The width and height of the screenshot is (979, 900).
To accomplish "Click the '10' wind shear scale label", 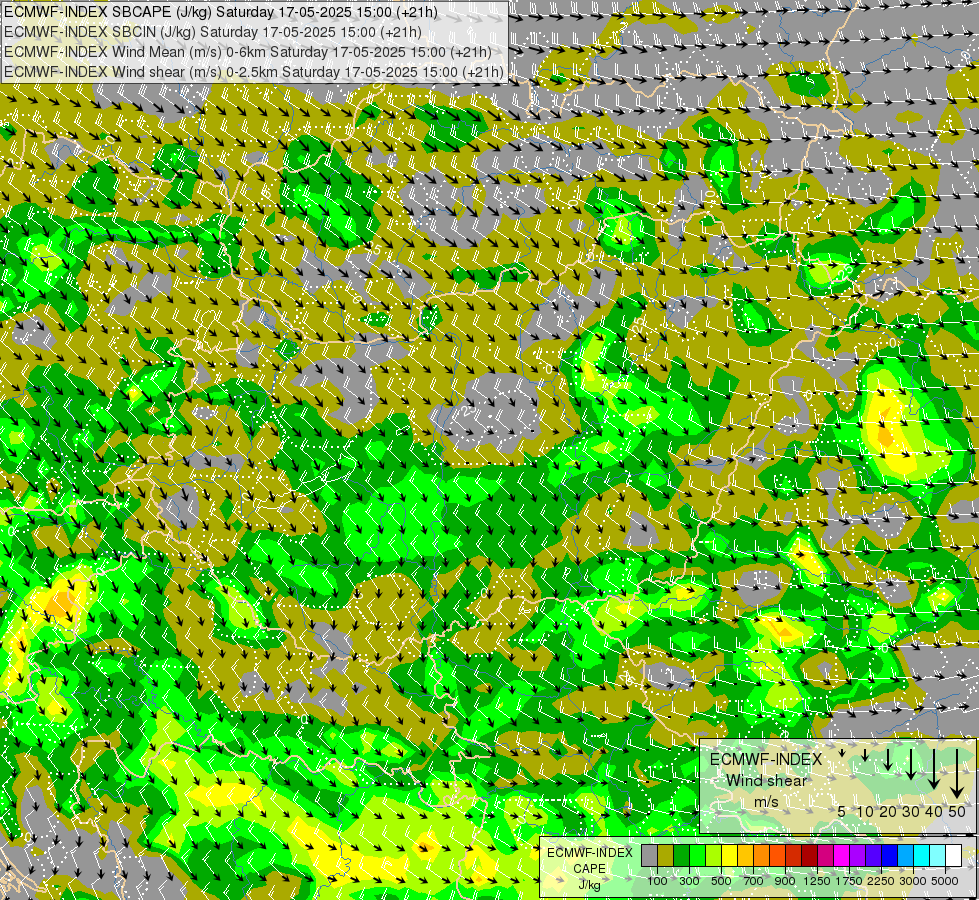I will click(865, 812).
